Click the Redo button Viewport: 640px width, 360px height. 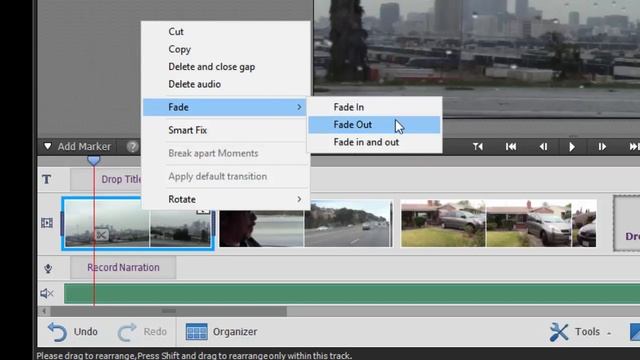coord(142,332)
